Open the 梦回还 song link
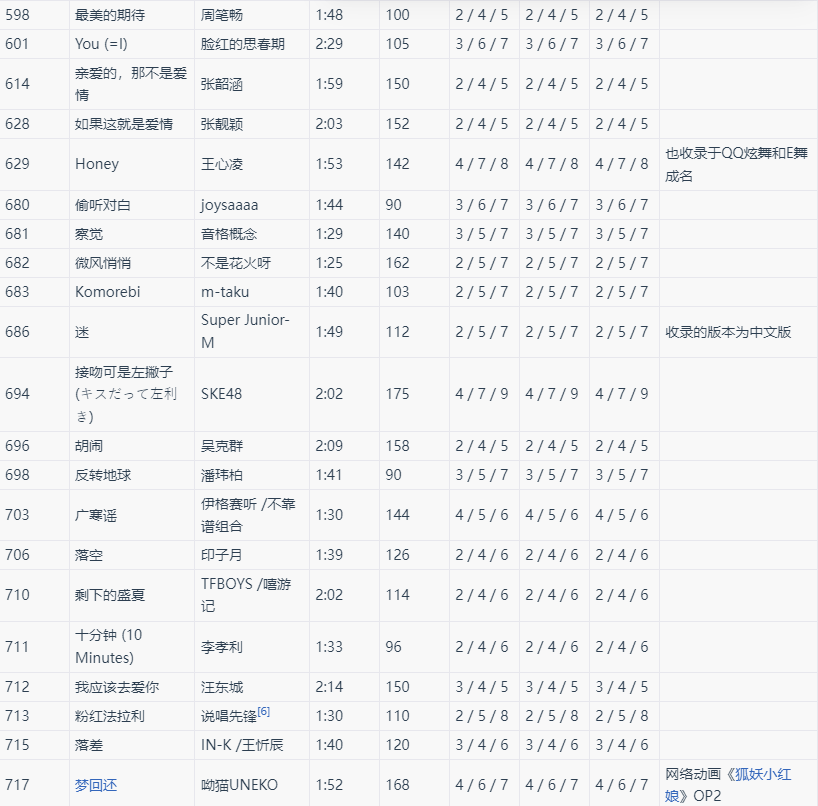Image resolution: width=818 pixels, height=806 pixels. pyautogui.click(x=96, y=785)
